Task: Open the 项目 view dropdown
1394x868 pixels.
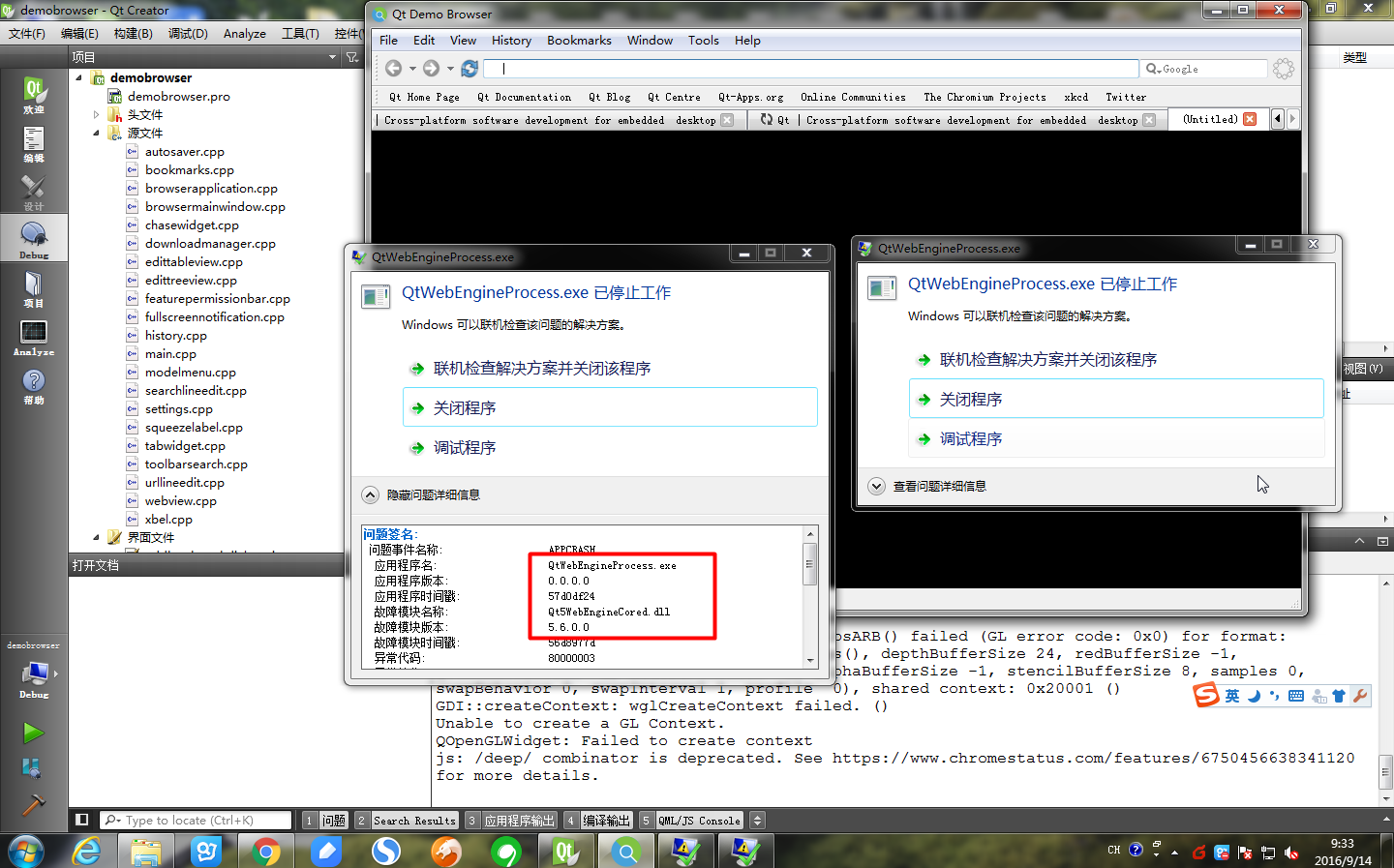Action: tap(332, 57)
